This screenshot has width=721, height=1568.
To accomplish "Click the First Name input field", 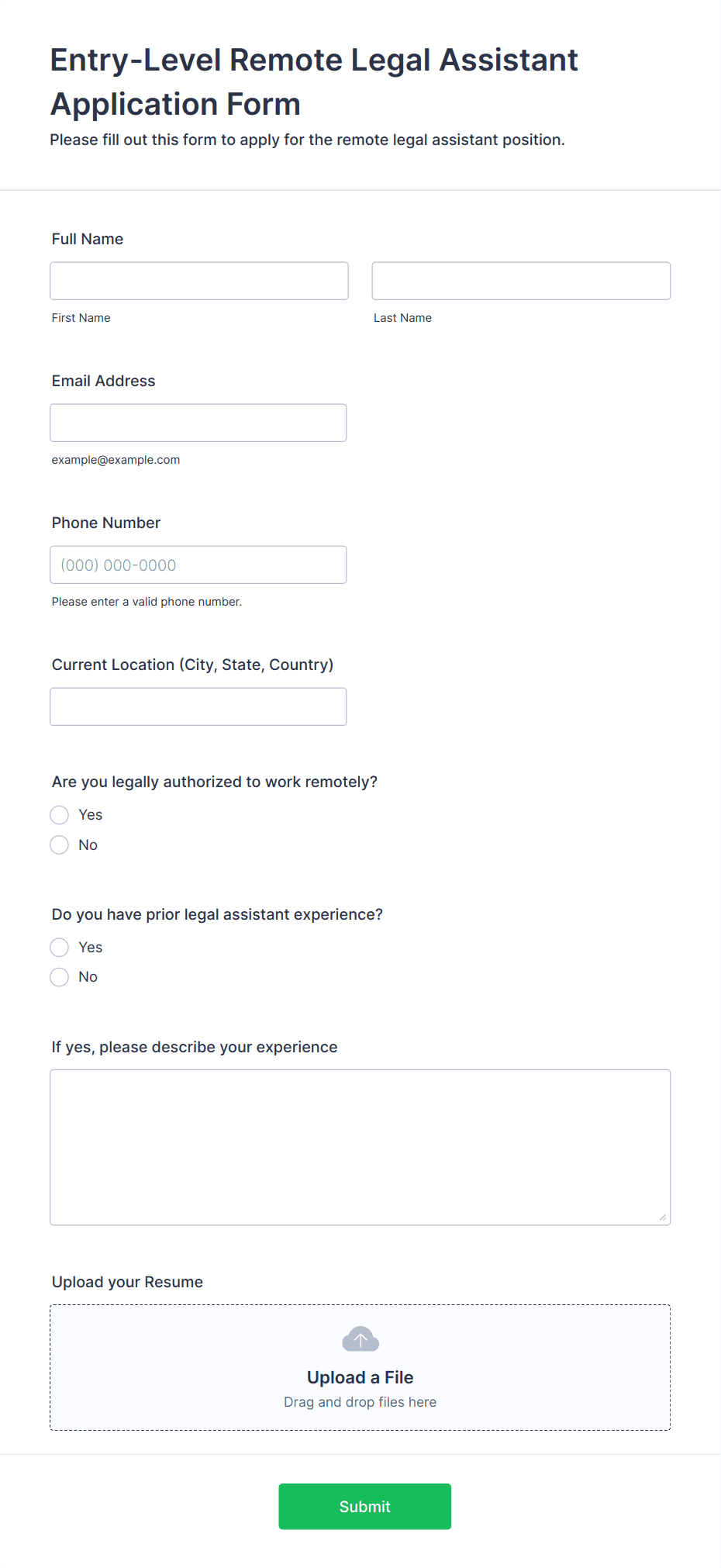I will pos(199,281).
